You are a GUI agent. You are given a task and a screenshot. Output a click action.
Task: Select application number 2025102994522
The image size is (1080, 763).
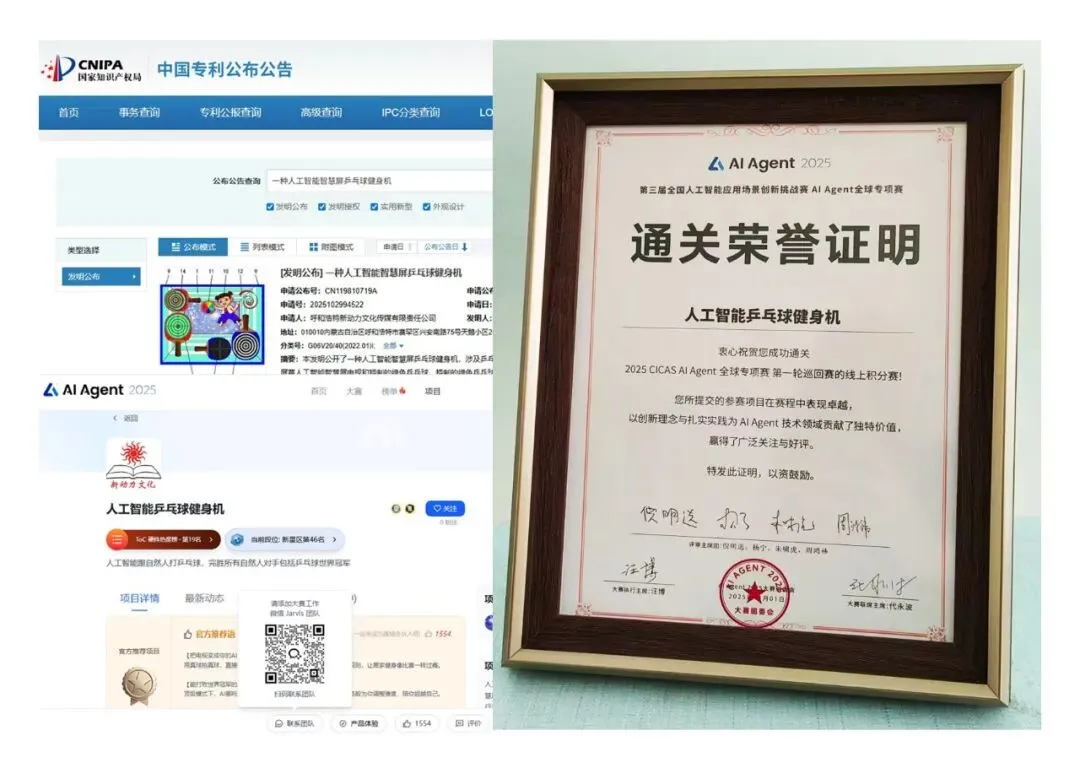(x=337, y=304)
